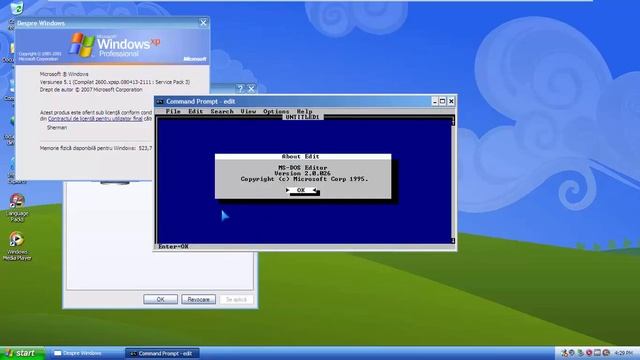Viewport: 640px width, 360px height.
Task: Click the Windows XP flag logo
Action: tap(82, 44)
